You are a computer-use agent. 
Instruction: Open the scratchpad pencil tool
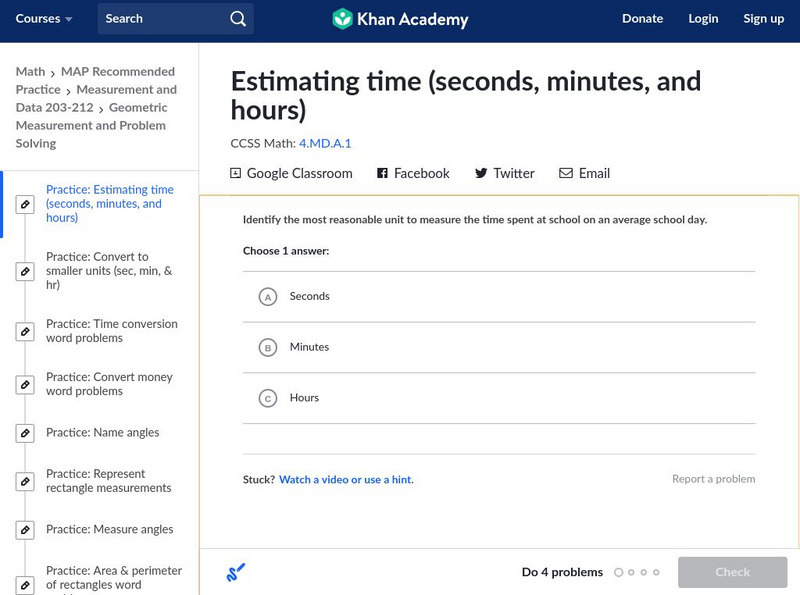pos(236,572)
